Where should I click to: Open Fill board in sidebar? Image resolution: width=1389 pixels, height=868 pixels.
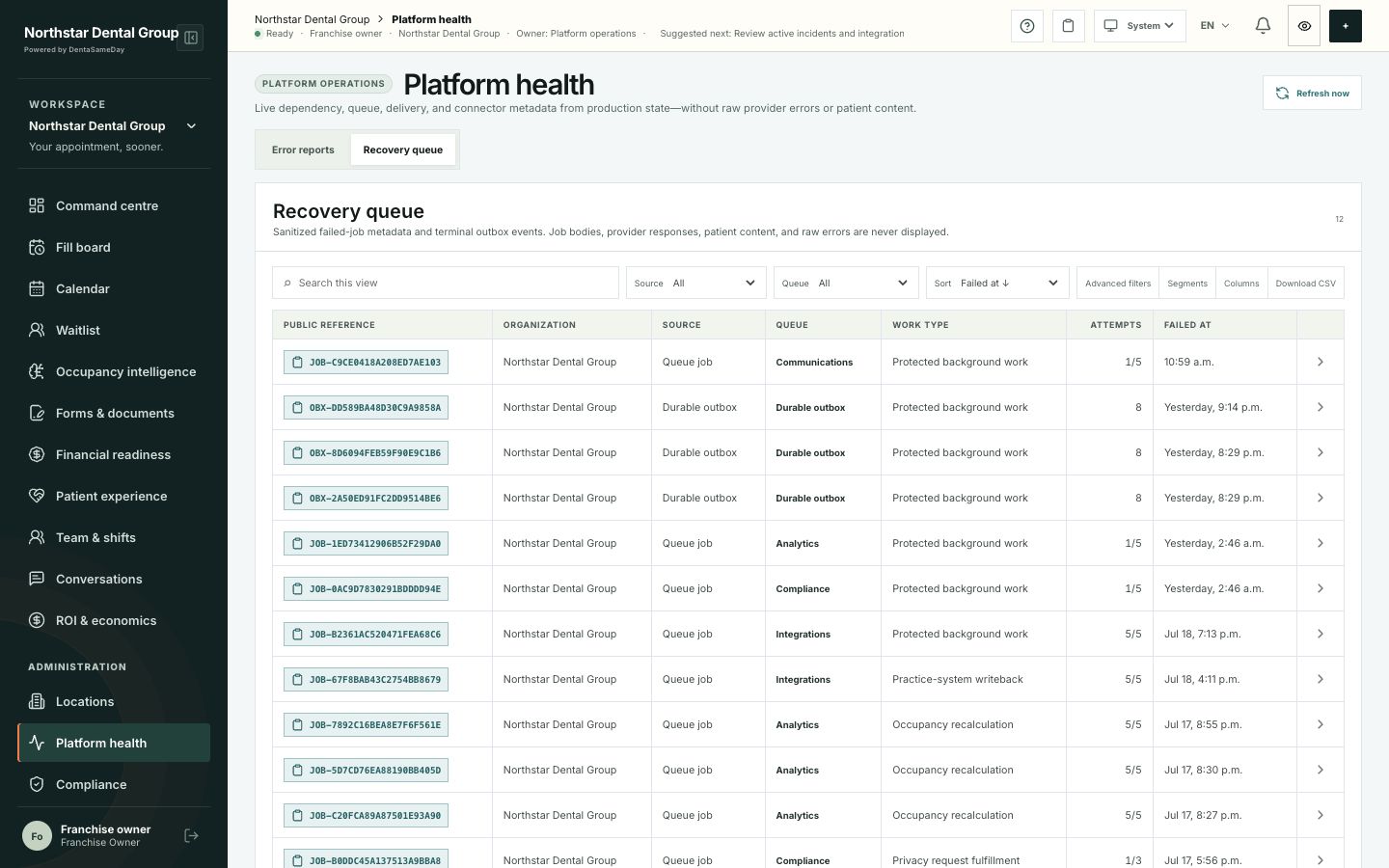[114, 247]
